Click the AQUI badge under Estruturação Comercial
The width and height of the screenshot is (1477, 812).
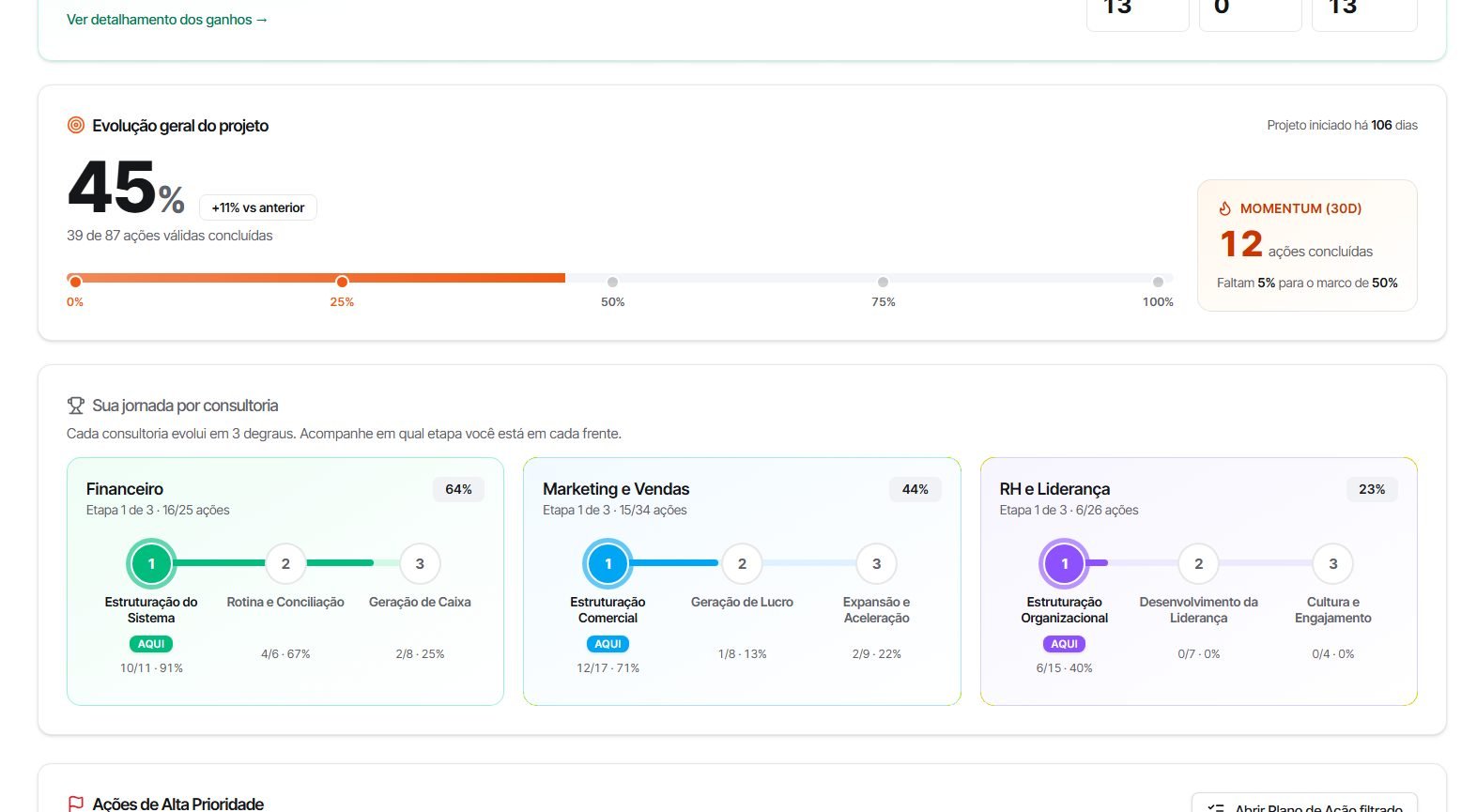pyautogui.click(x=608, y=644)
